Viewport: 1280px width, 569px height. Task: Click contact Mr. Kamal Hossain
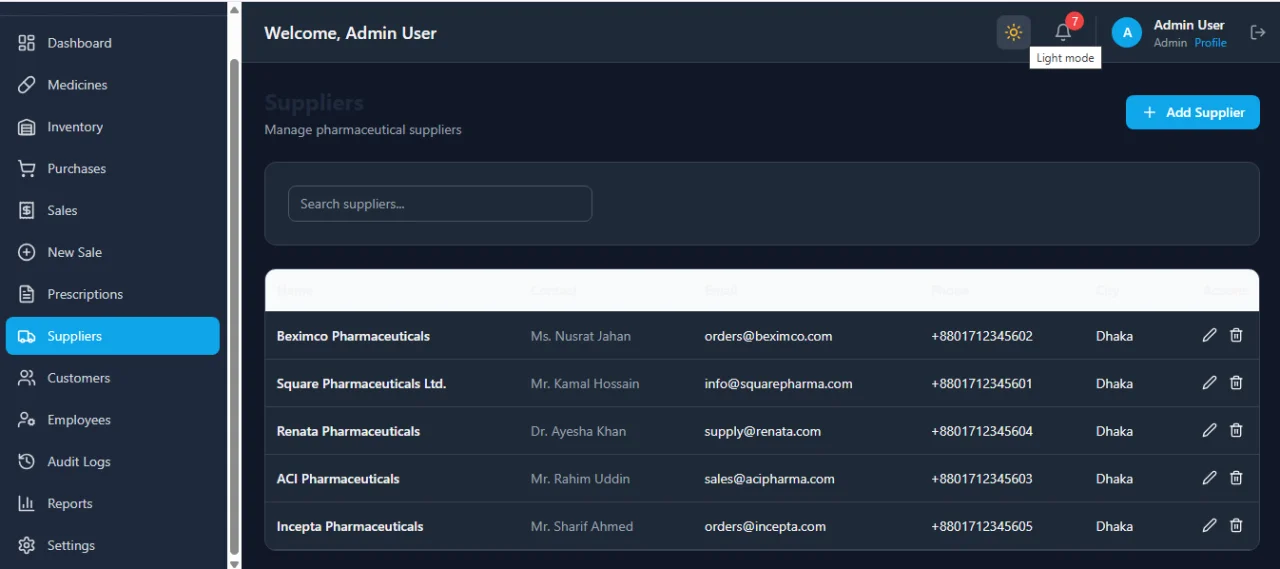(585, 384)
